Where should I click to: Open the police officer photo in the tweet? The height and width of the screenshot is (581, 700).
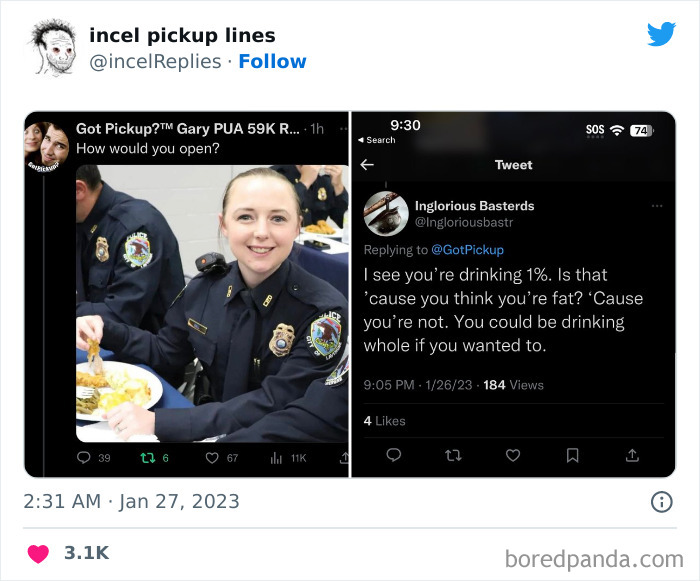(211, 302)
